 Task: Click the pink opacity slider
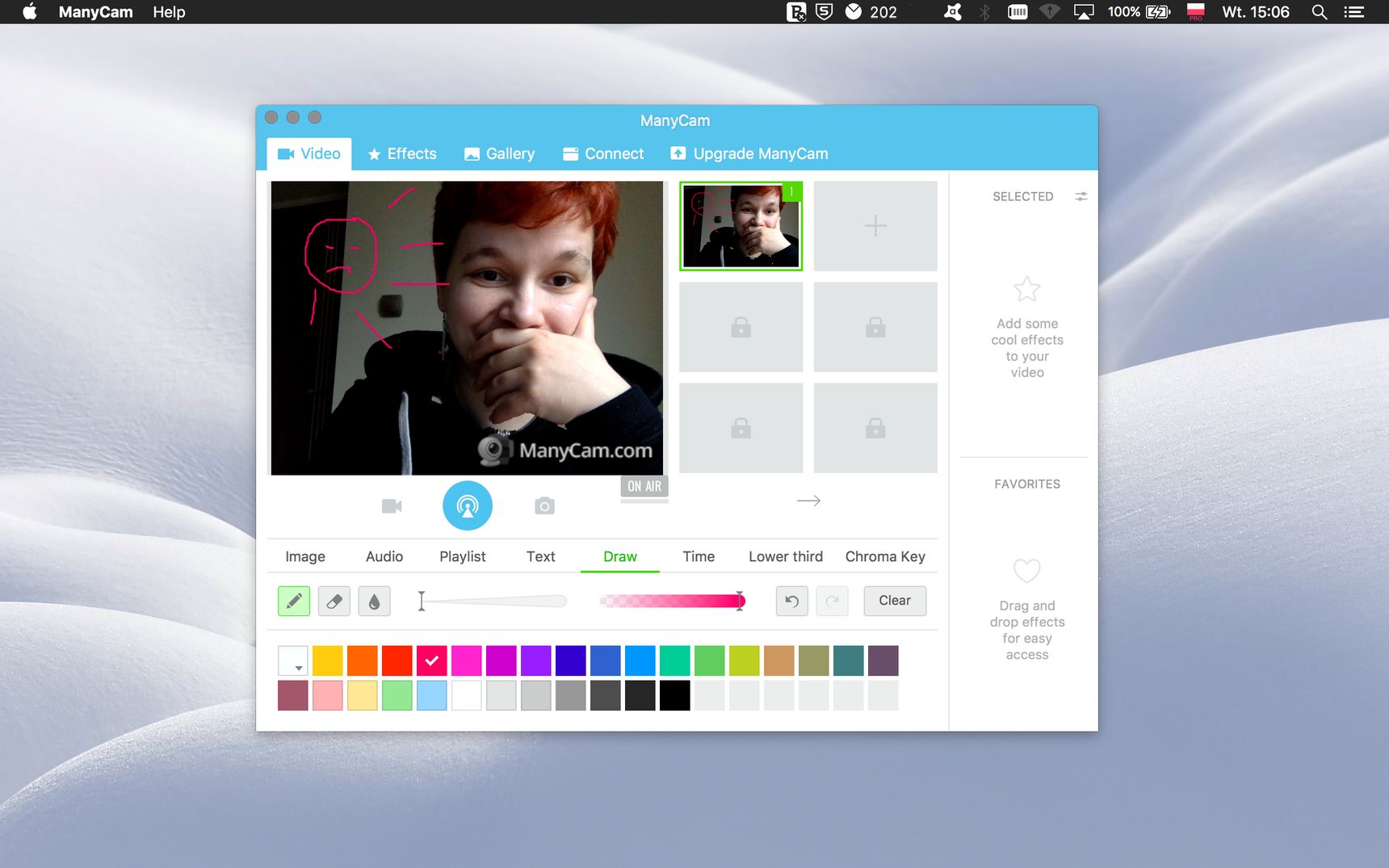pos(673,601)
